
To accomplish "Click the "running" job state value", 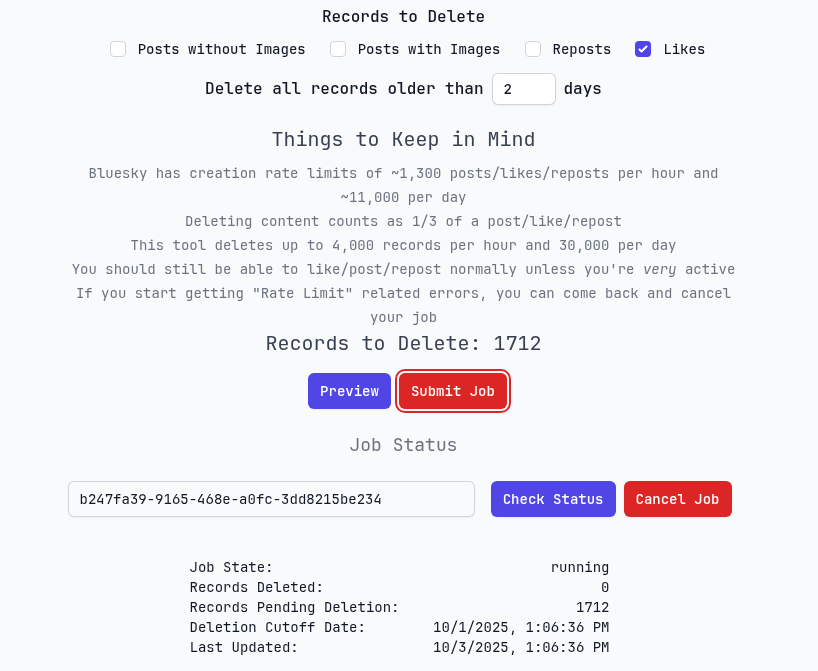I will tap(579, 567).
